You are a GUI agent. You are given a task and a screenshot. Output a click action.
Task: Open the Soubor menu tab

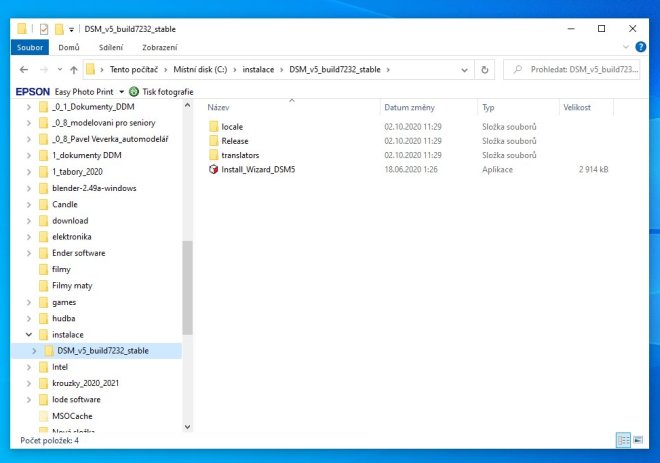click(30, 47)
